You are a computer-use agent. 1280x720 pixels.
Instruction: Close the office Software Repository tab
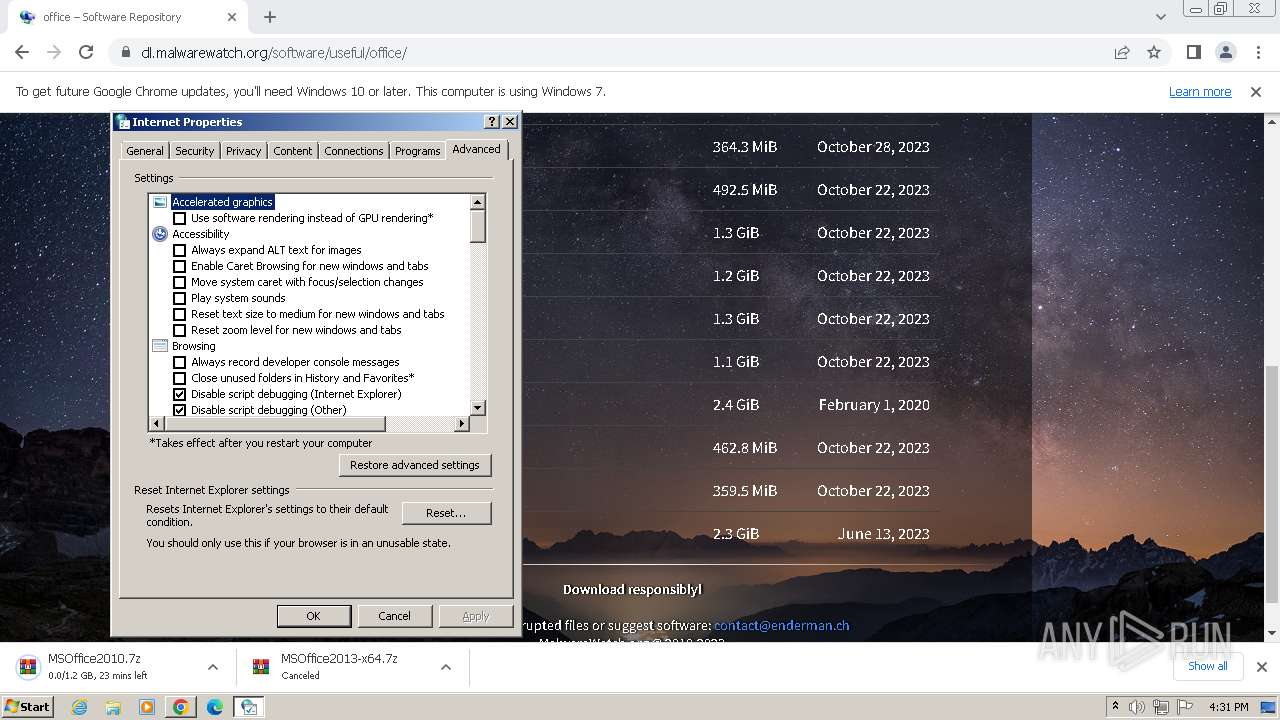(232, 17)
